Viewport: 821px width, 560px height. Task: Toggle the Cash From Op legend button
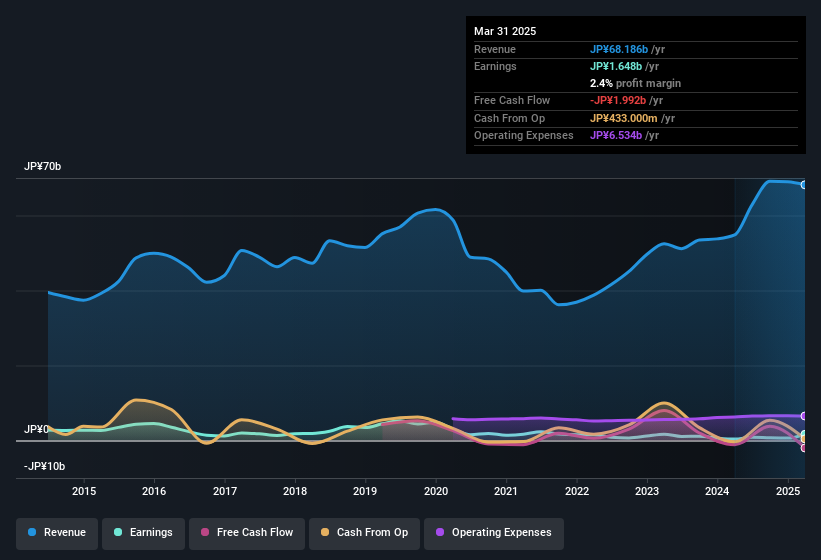point(364,533)
